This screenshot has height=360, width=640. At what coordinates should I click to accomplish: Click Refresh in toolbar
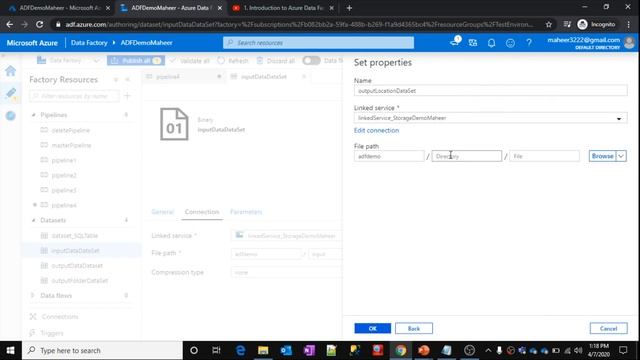pyautogui.click(x=233, y=60)
